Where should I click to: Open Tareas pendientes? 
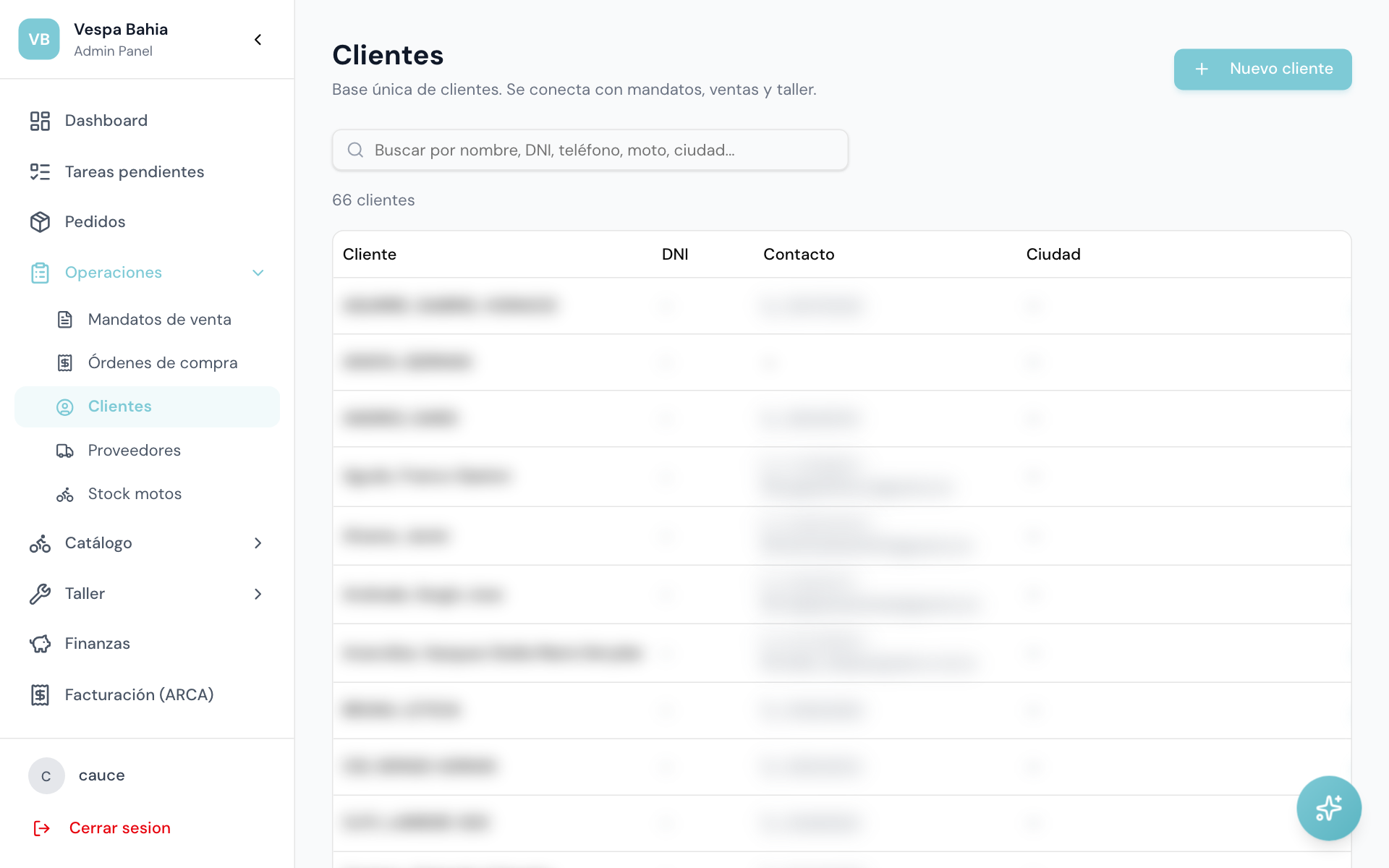point(147,171)
